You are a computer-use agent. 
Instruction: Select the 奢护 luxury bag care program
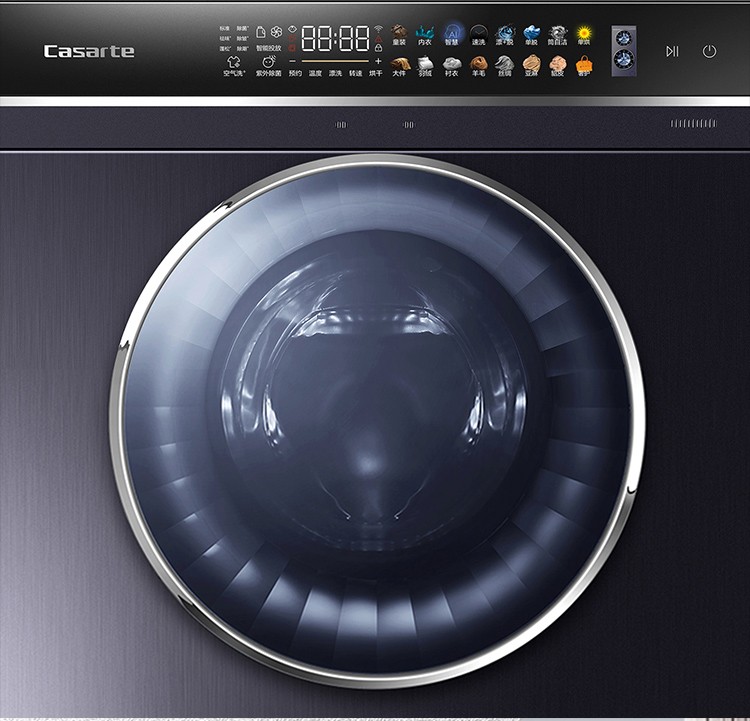click(x=584, y=66)
